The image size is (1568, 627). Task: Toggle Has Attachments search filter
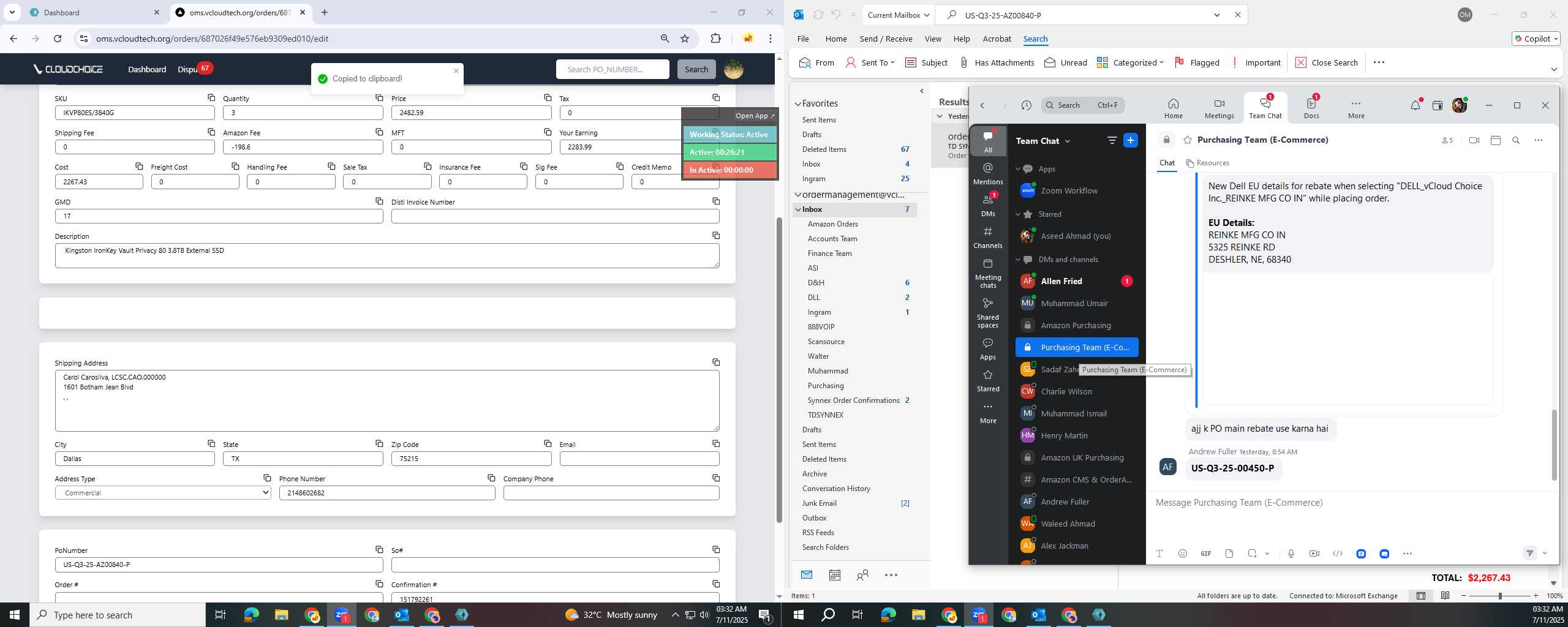pyautogui.click(x=997, y=62)
